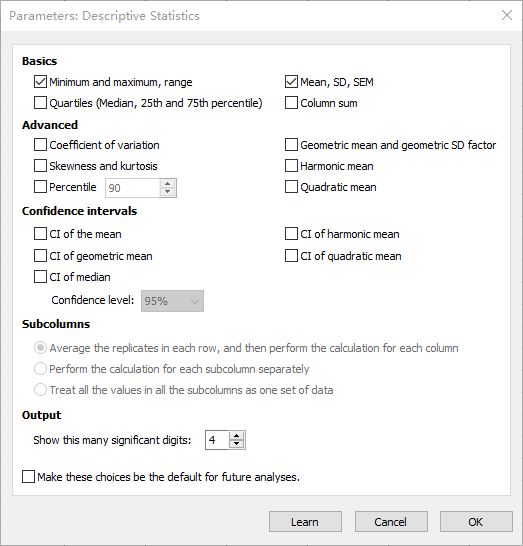Open the Confidence level 95% dropdown
The image size is (523, 546).
tap(172, 301)
